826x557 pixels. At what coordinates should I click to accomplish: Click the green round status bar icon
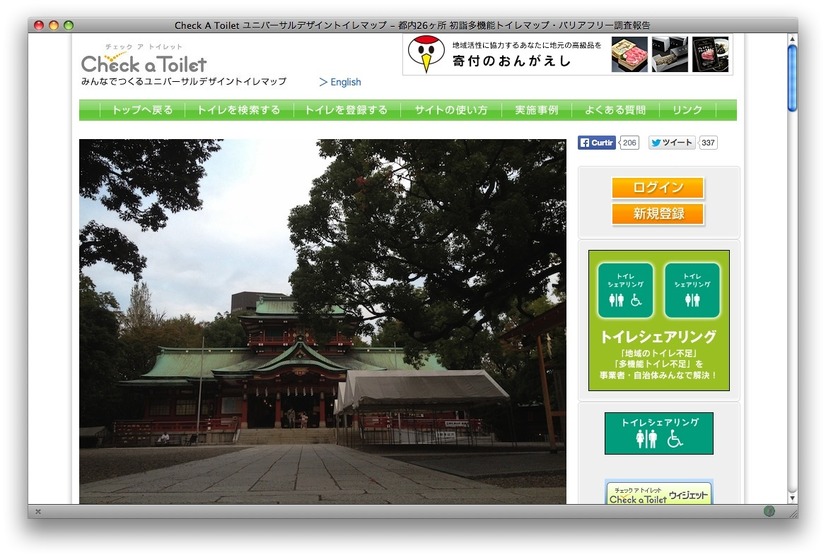pos(769,511)
